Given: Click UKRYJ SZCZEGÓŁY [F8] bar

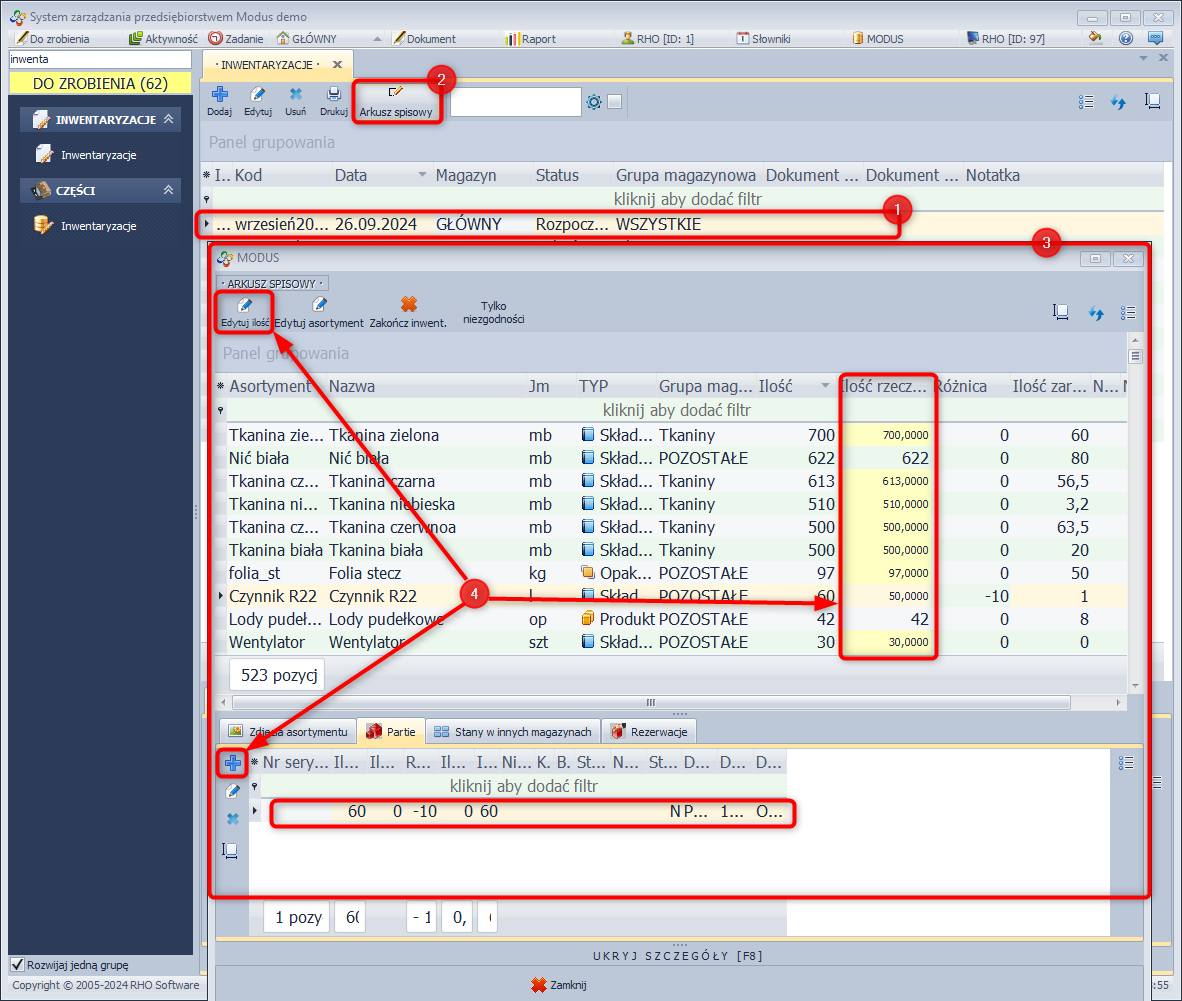Looking at the screenshot, I should point(677,956).
